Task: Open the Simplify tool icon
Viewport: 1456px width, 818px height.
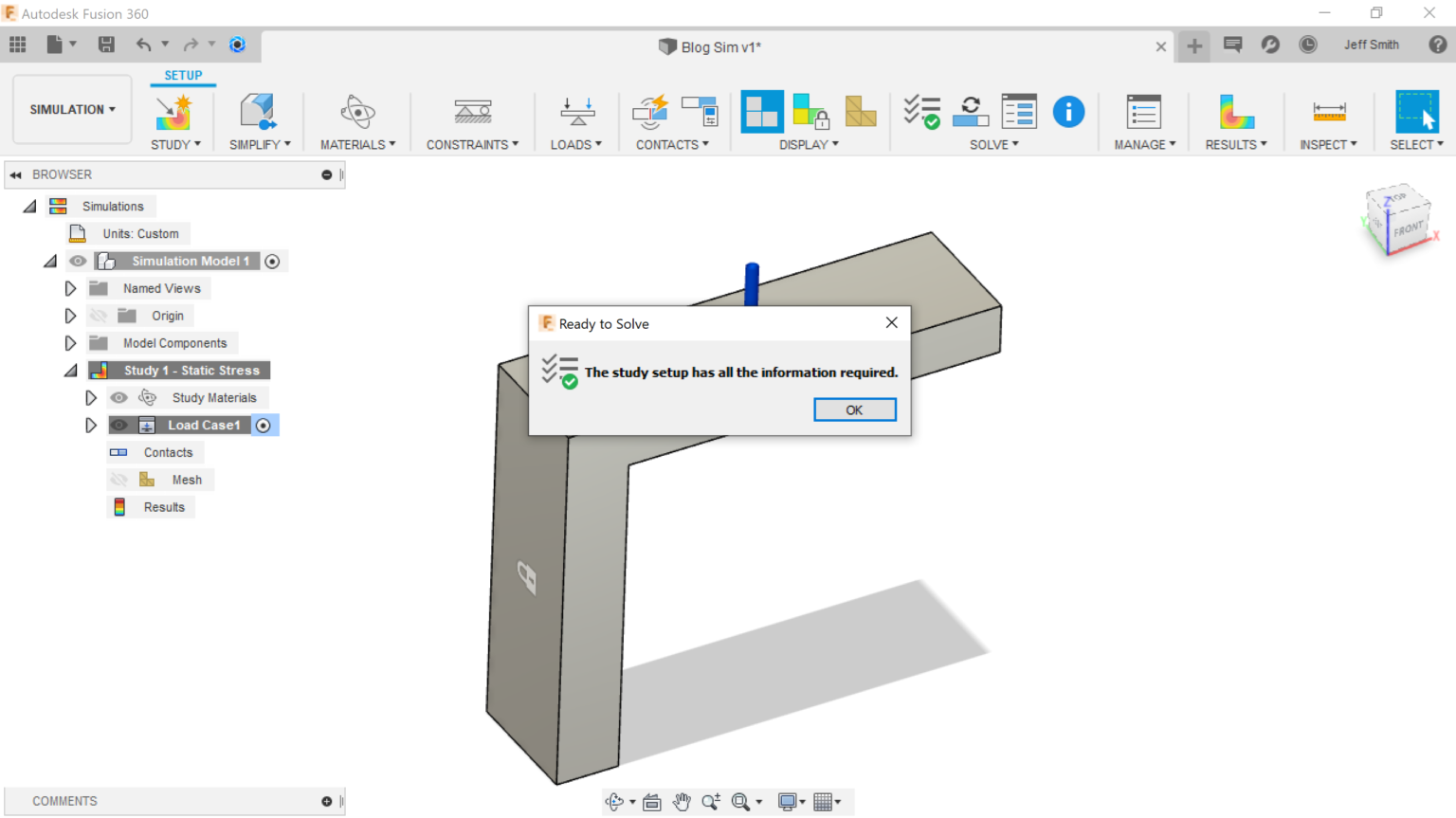Action: pos(258,113)
